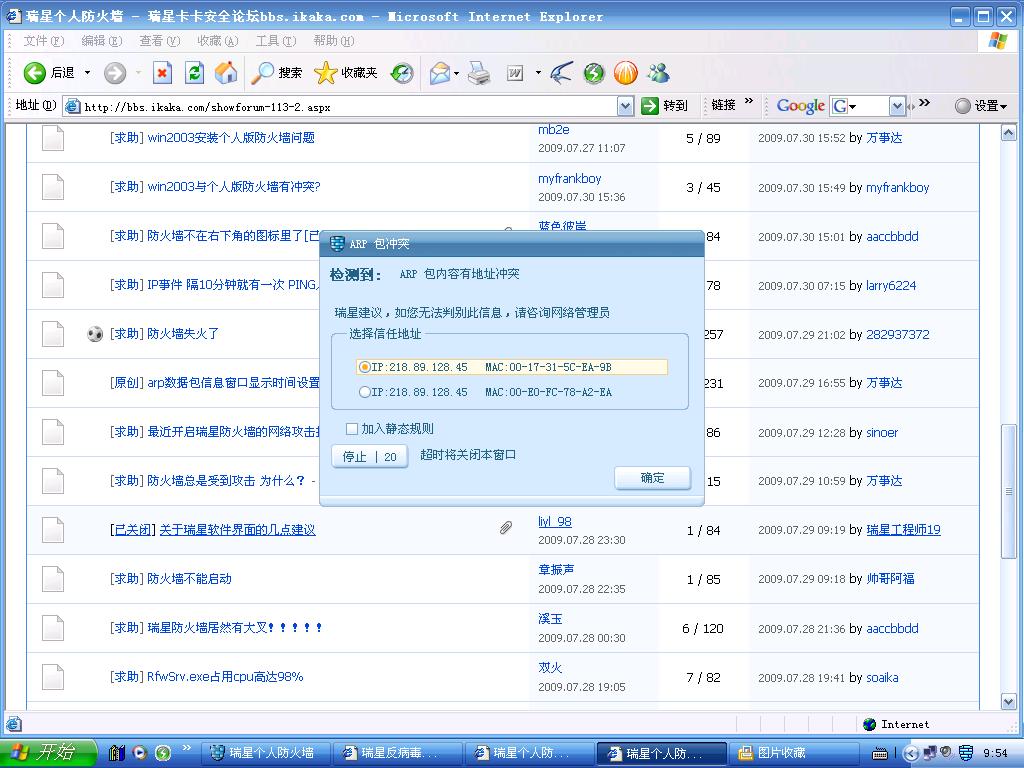Screen dimensions: 1024x768
Task: Click the Rising firewall tray shield icon
Action: pyautogui.click(x=965, y=753)
